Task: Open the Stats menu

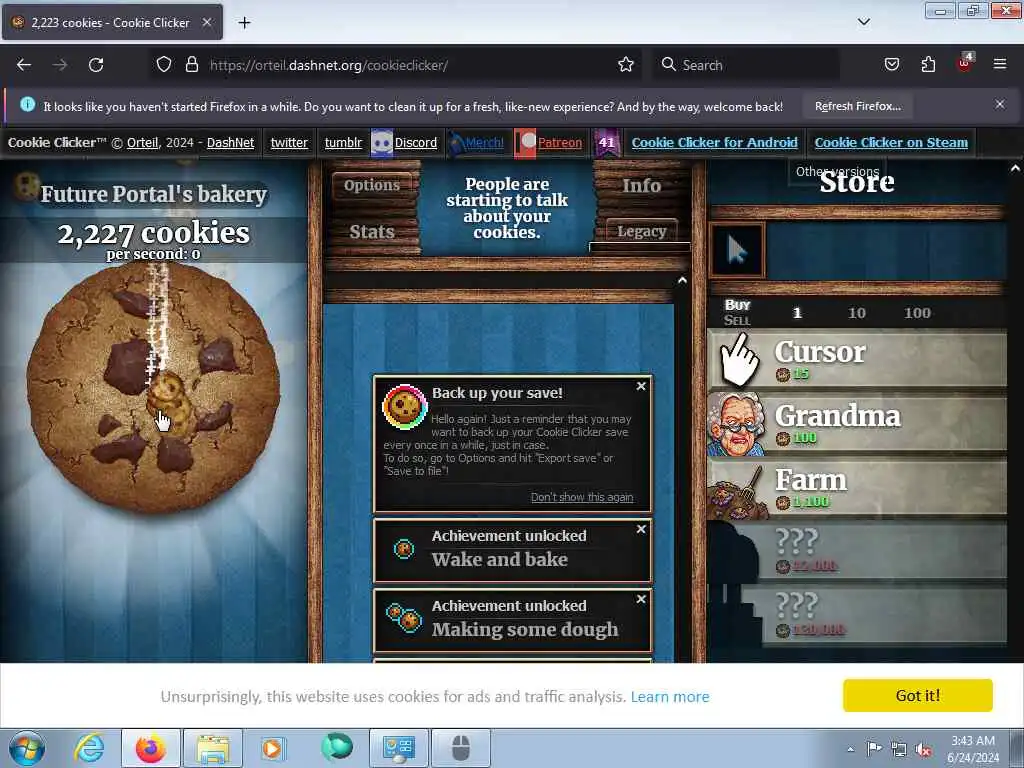Action: [372, 232]
